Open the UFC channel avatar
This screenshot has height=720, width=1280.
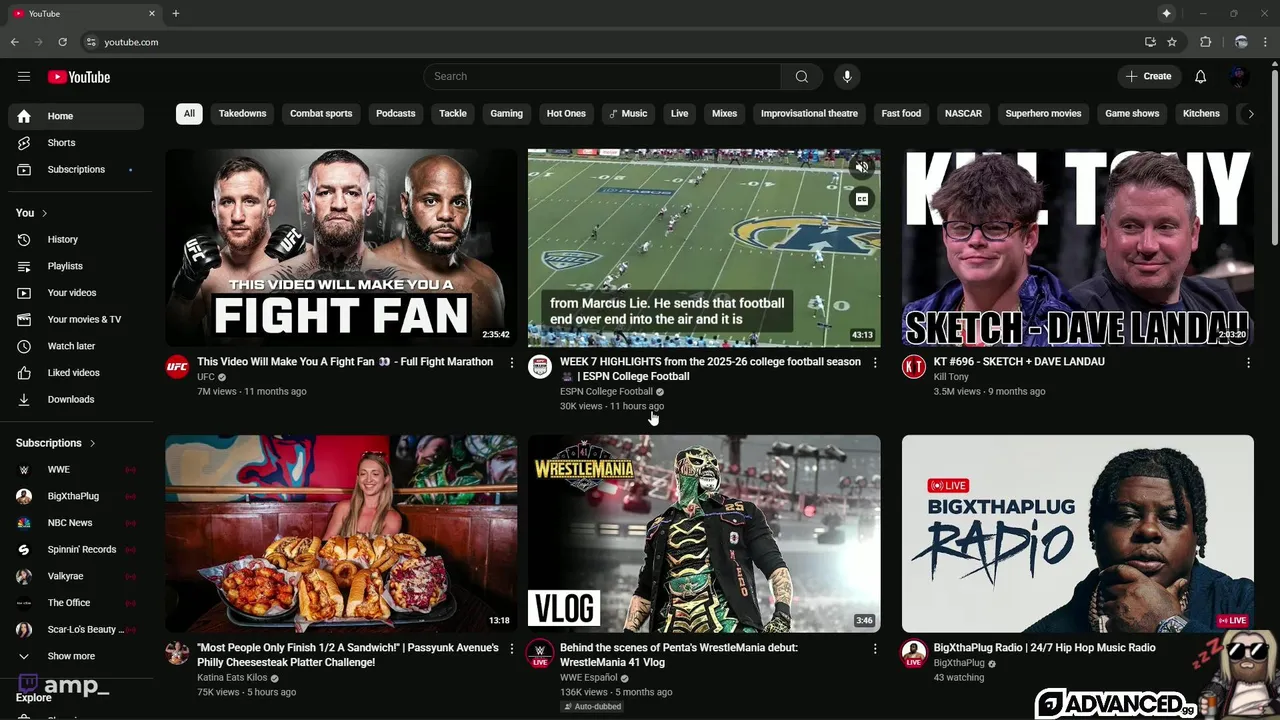point(177,367)
